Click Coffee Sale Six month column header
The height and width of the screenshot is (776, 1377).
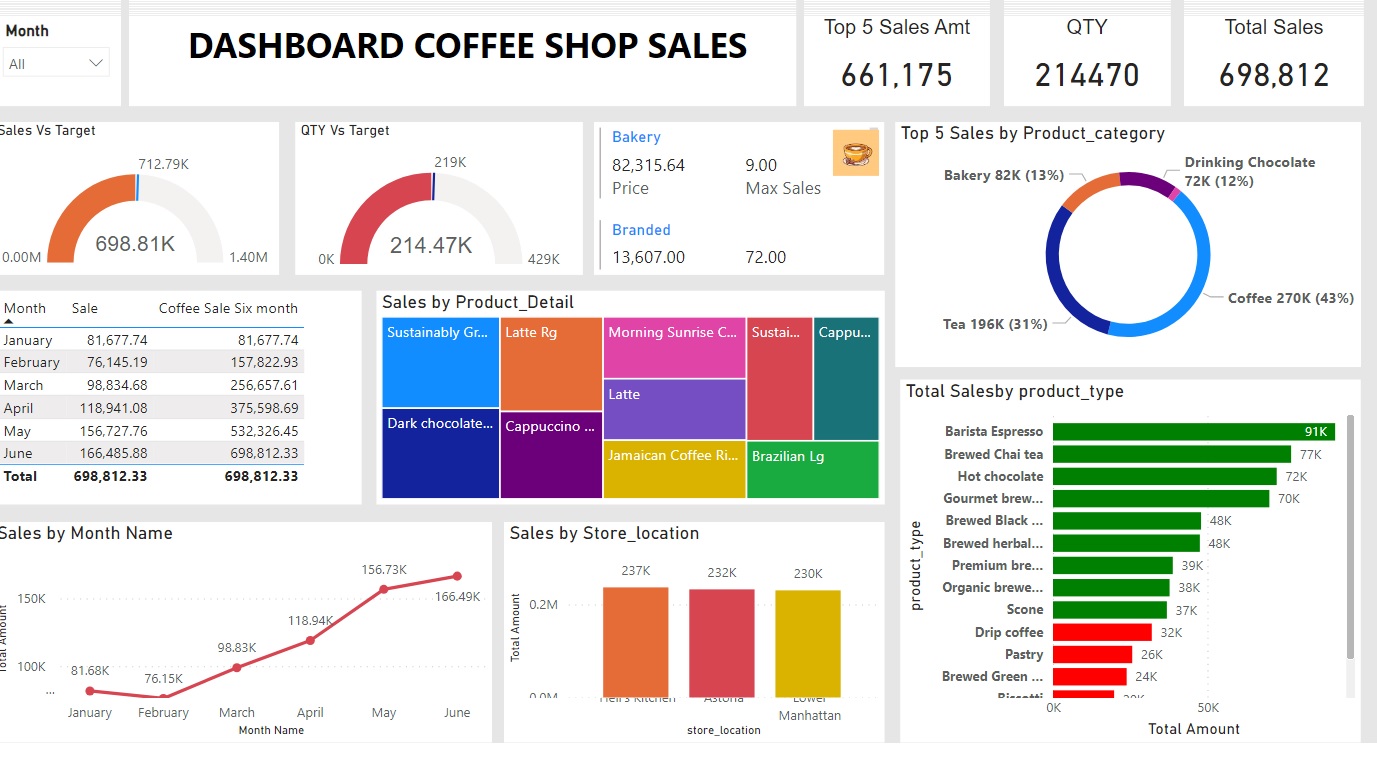click(x=228, y=308)
